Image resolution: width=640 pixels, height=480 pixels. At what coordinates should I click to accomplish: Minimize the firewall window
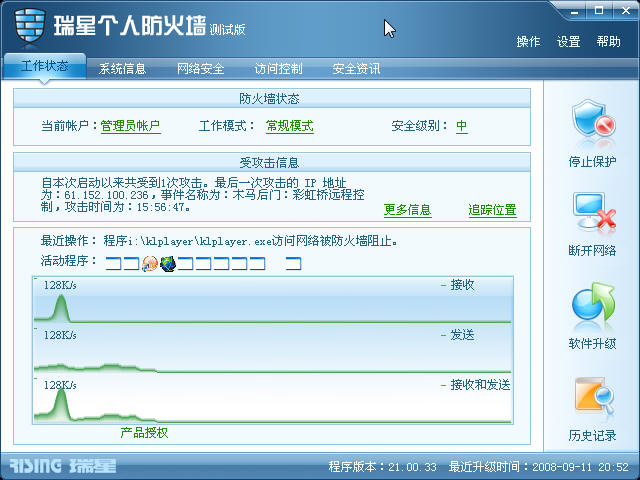tap(574, 11)
